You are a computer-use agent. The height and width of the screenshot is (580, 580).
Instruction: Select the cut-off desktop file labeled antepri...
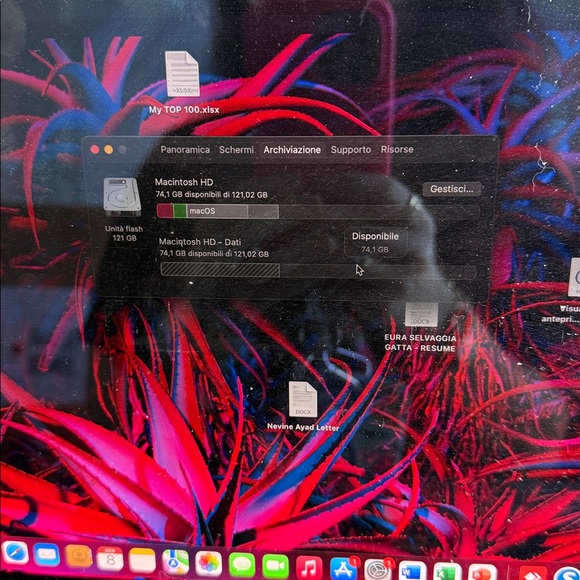tap(574, 277)
